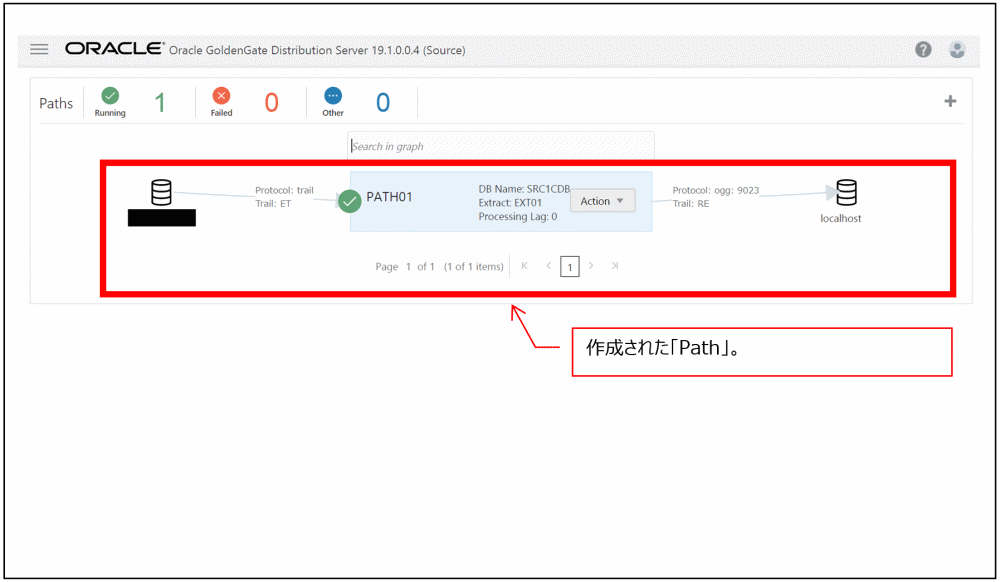
Task: Select text DB Name: SRC1CDB
Action: tap(524, 189)
